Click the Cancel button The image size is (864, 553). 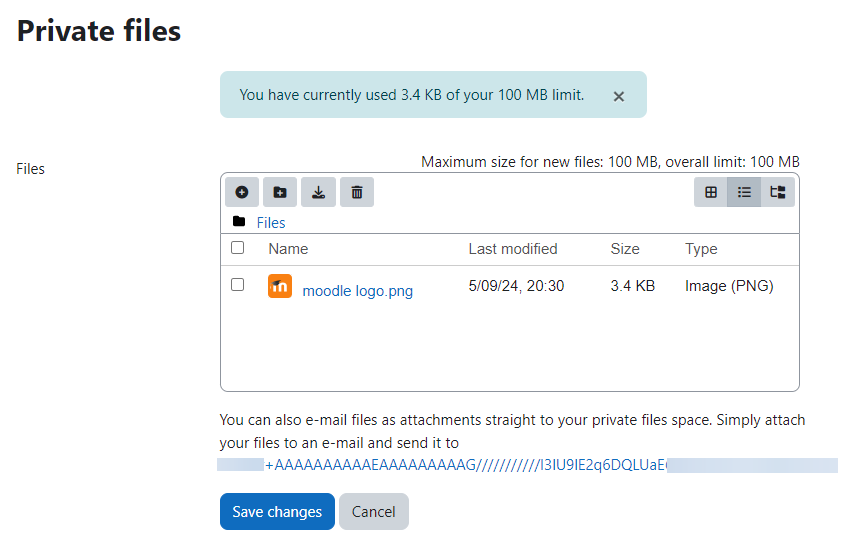(374, 512)
